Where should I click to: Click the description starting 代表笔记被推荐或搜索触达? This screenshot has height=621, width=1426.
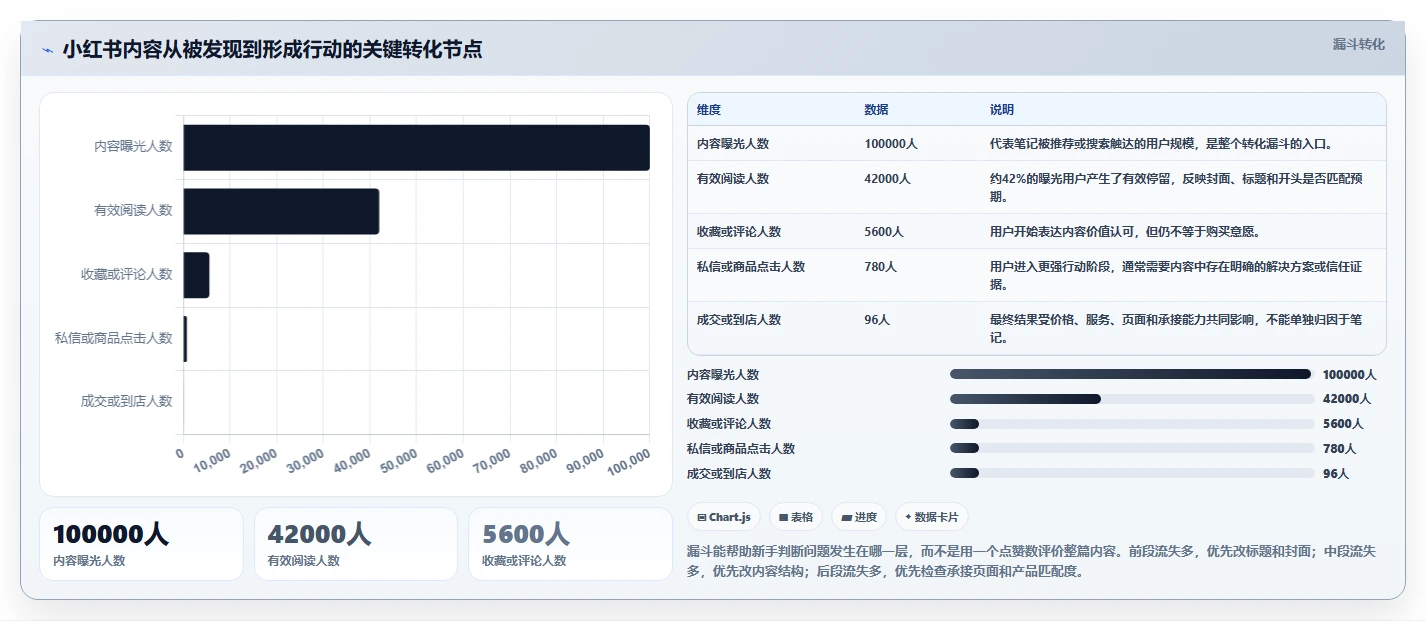[x=1161, y=144]
